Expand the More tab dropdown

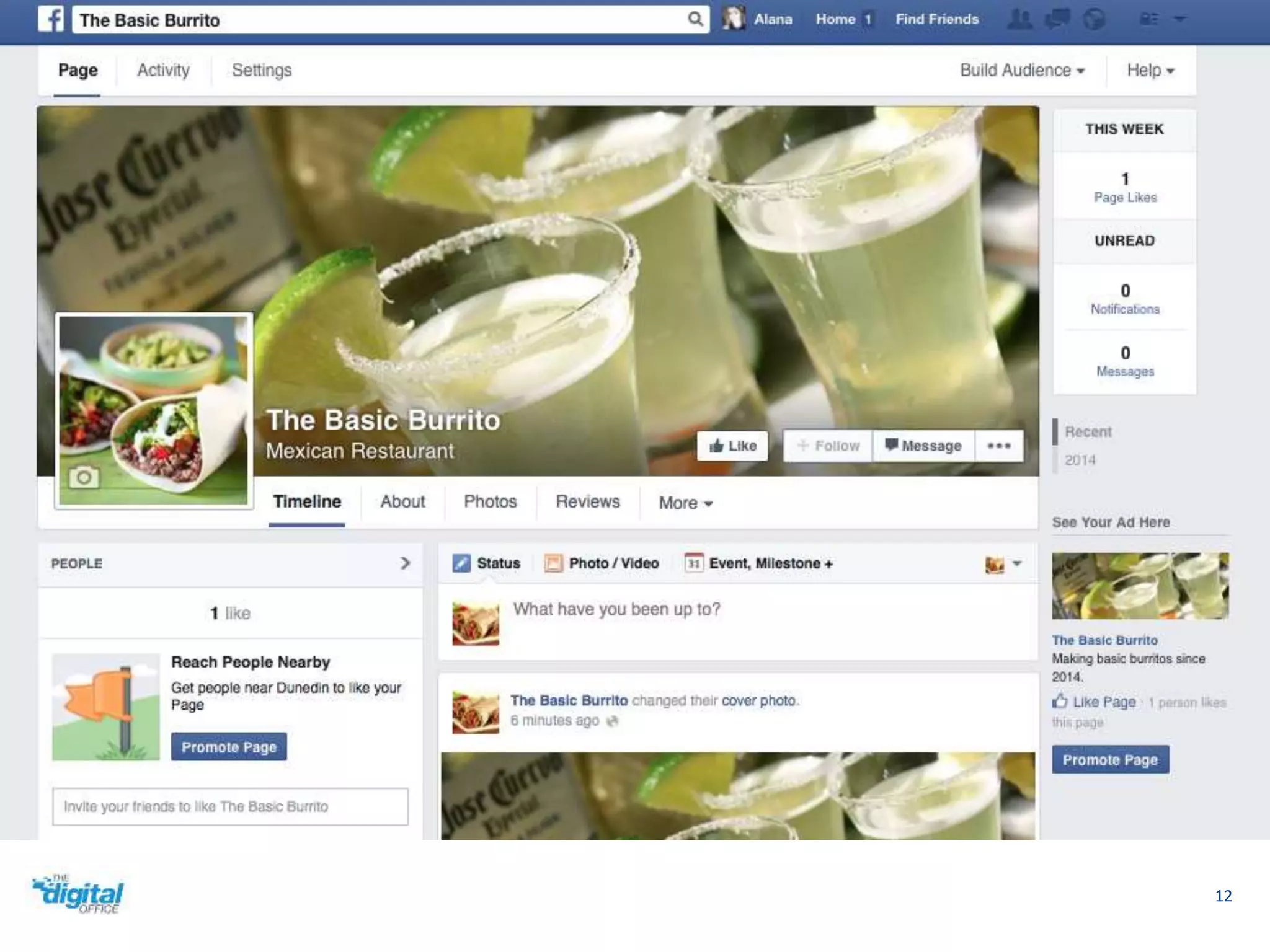tap(685, 503)
